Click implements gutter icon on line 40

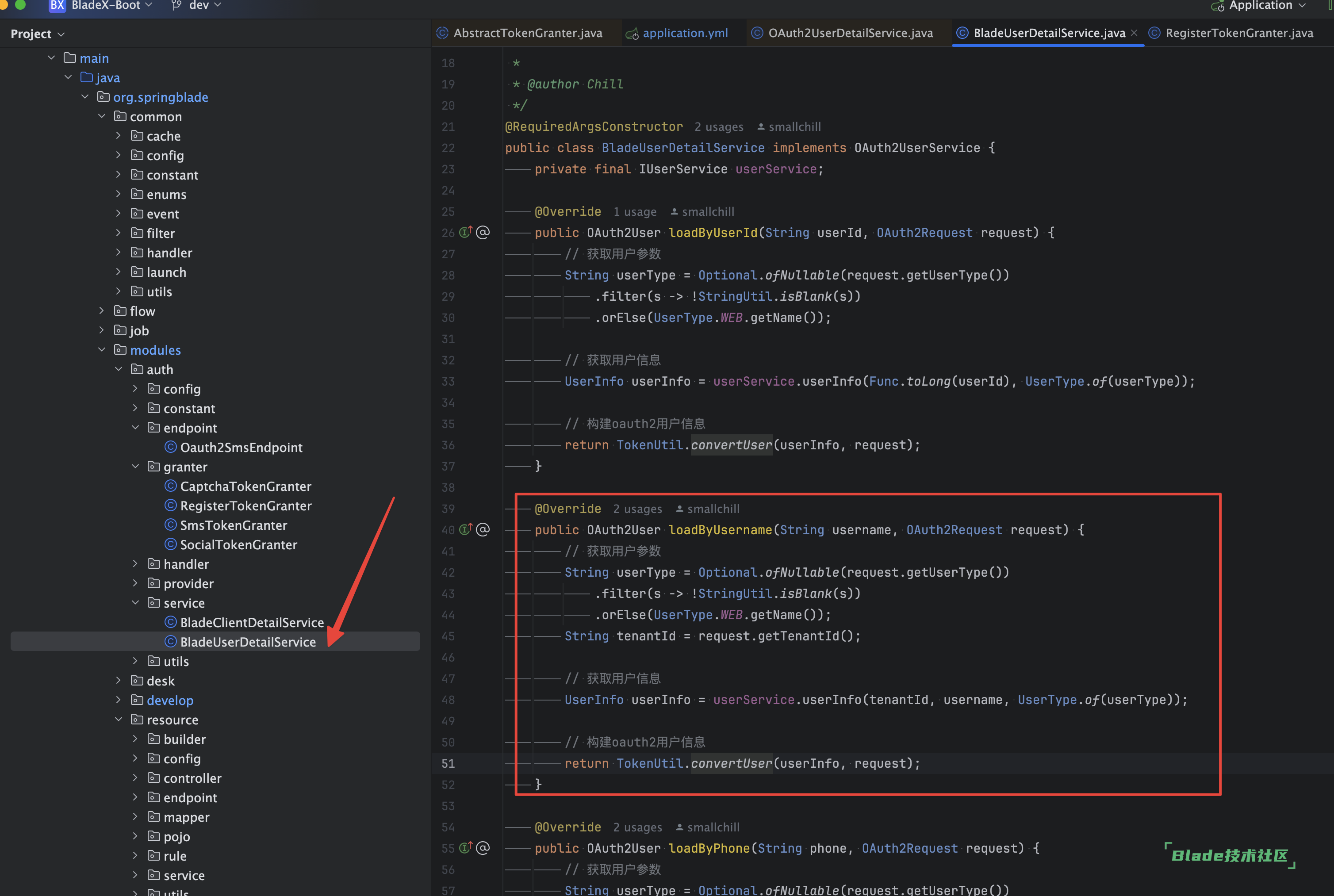(x=466, y=529)
